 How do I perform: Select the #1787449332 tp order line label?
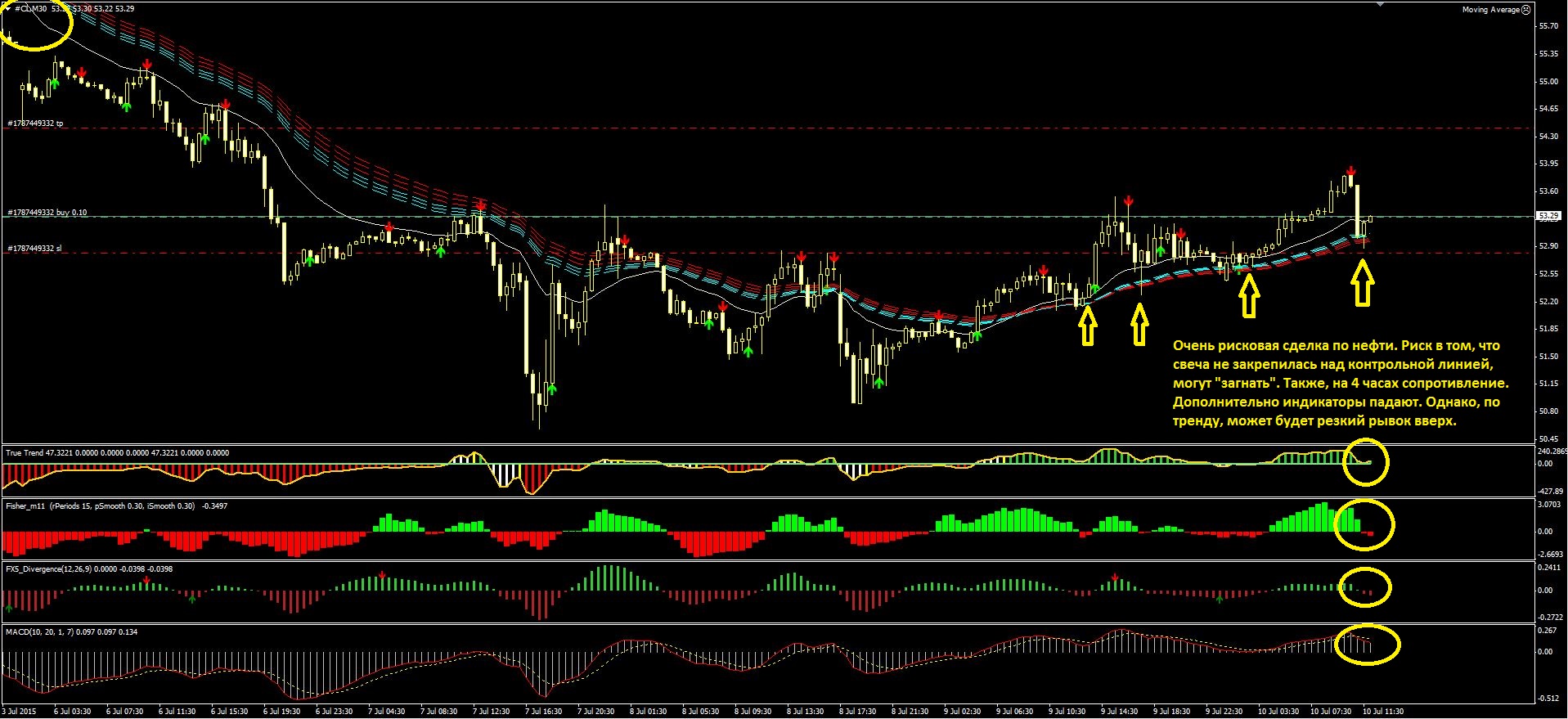click(x=35, y=124)
